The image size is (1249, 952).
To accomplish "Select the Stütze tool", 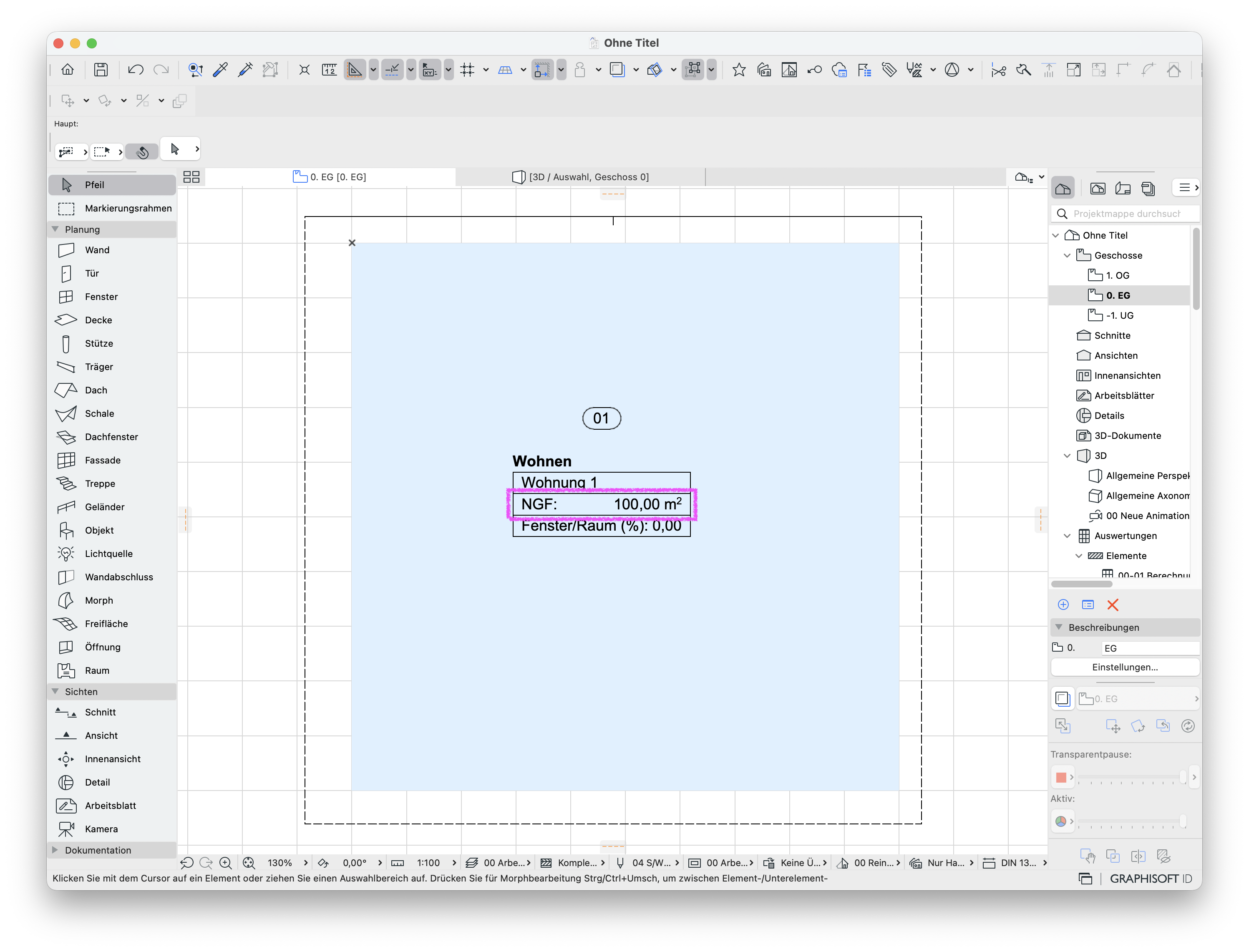I will (x=112, y=343).
